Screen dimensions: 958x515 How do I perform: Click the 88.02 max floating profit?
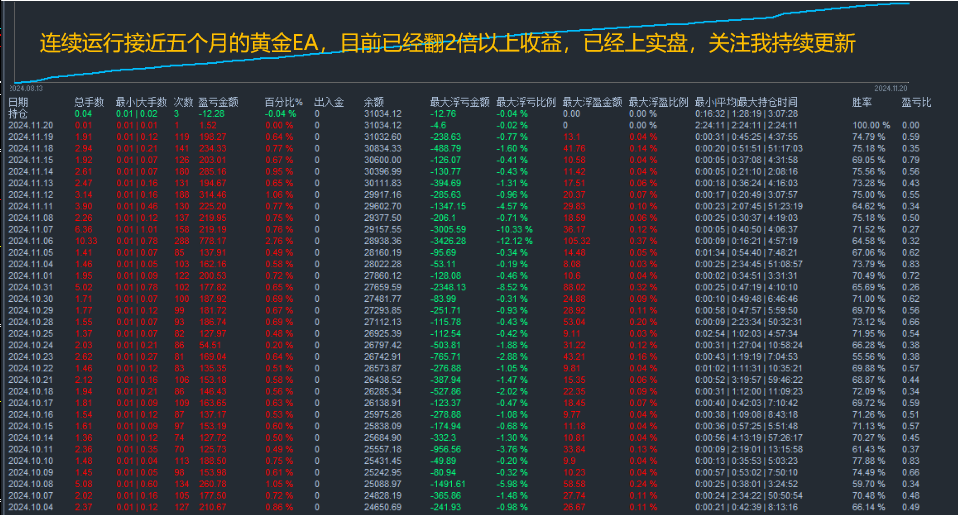(x=574, y=287)
